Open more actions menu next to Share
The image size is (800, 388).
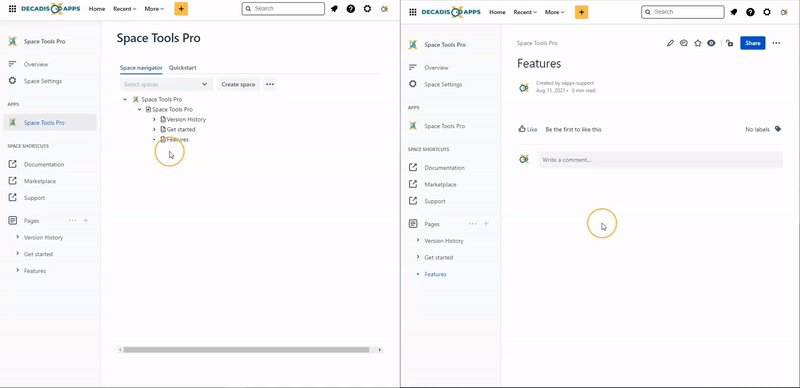[x=776, y=43]
